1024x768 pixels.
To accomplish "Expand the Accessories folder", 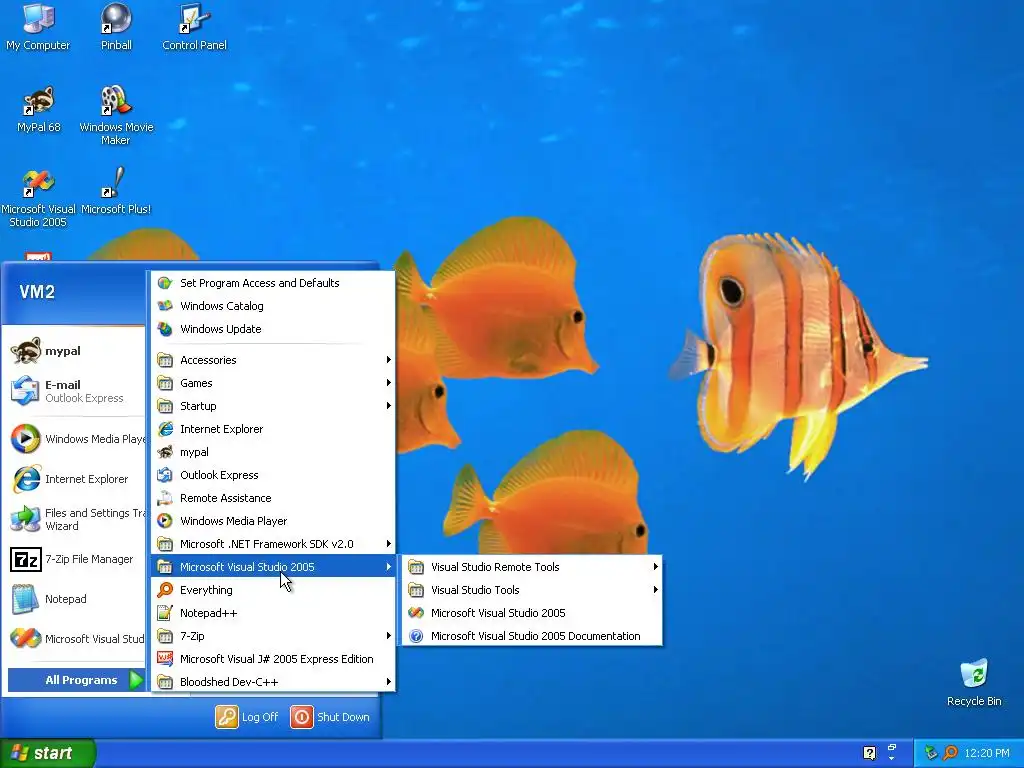I will pos(273,360).
